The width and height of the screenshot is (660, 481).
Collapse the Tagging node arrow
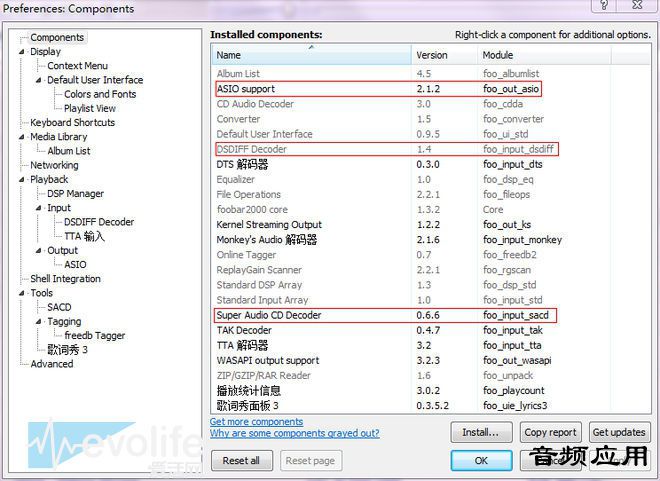(38, 322)
